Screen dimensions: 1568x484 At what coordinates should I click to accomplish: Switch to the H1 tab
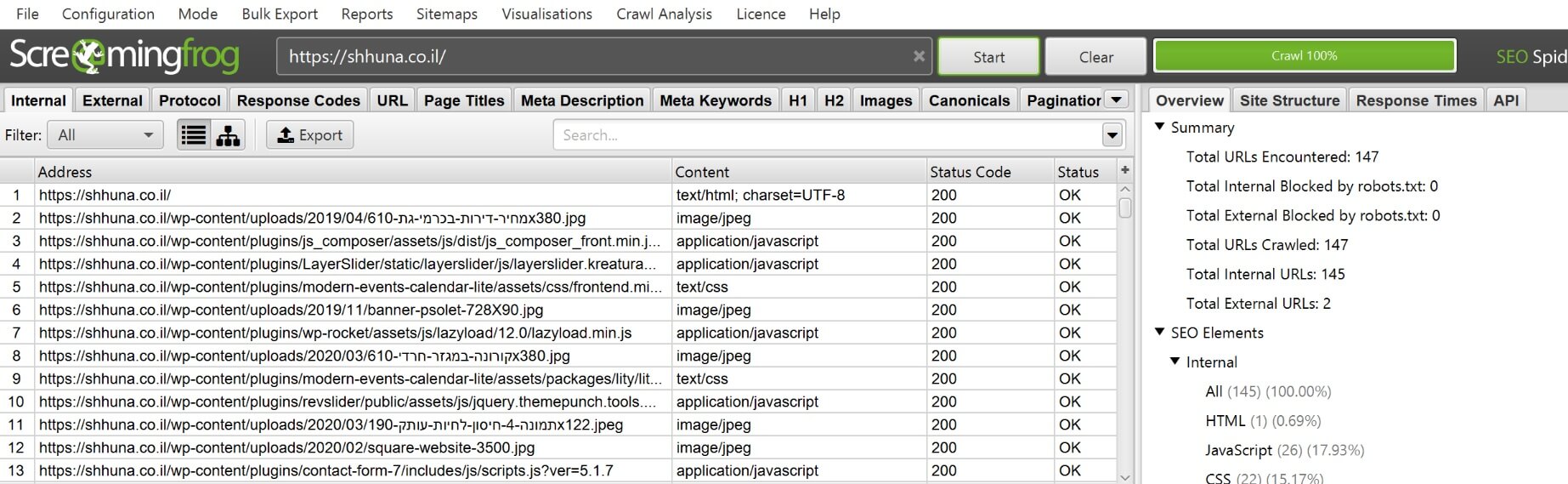(798, 100)
